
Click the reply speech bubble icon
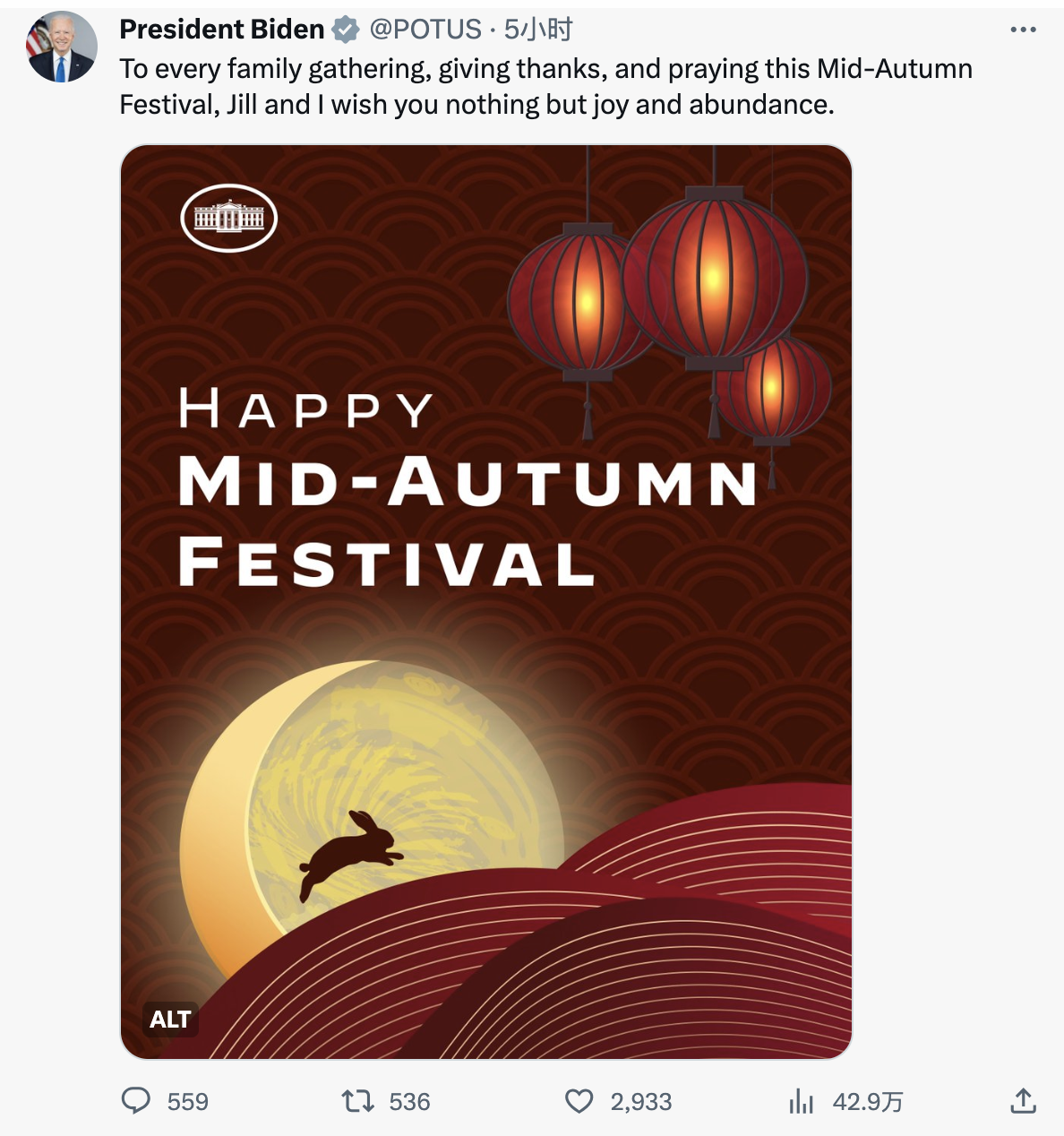pyautogui.click(x=136, y=1100)
